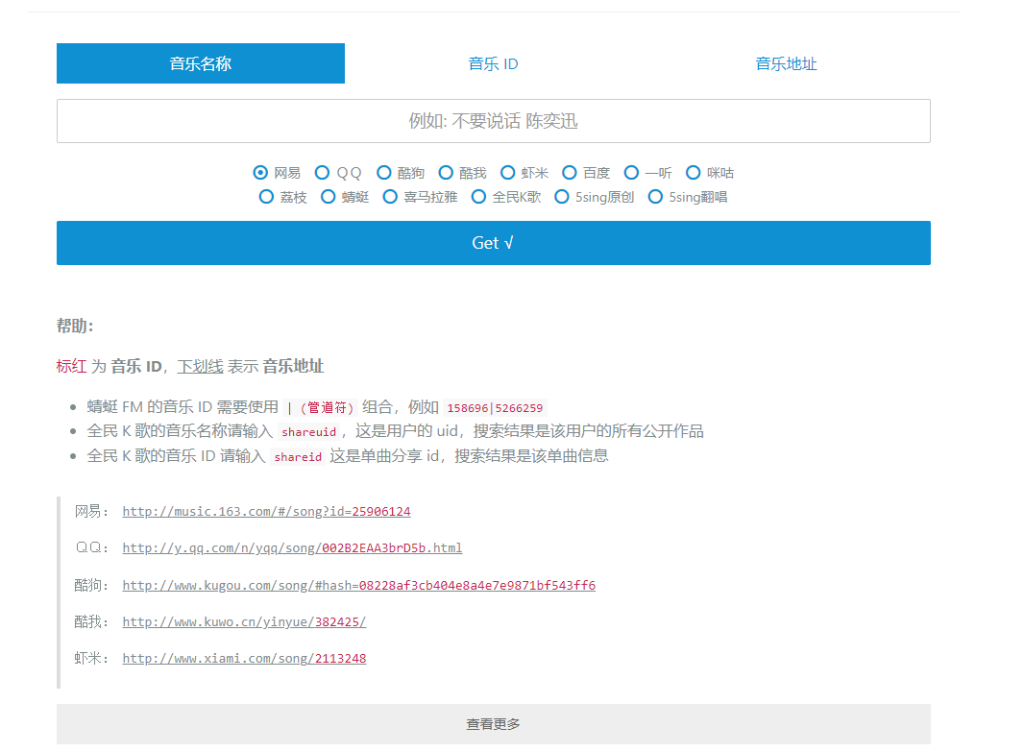1024x752 pixels.
Task: Click the song search input field
Action: [493, 120]
